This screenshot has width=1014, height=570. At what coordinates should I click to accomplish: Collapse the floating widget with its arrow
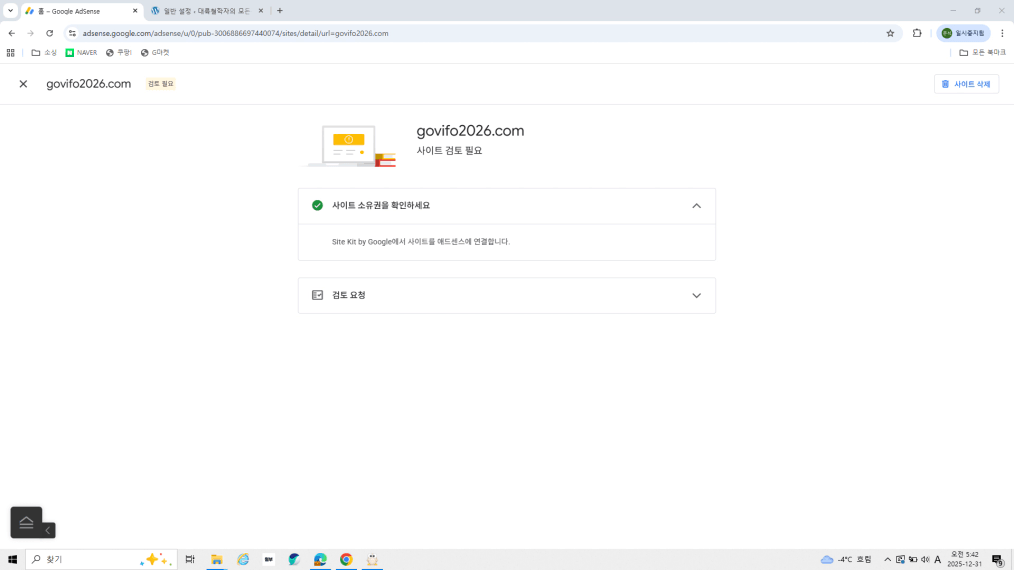point(49,530)
